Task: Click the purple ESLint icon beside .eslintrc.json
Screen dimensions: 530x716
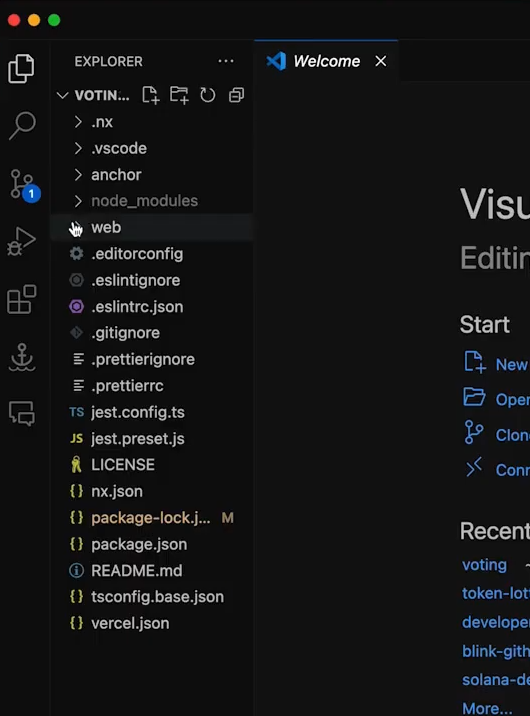Action: (76, 306)
